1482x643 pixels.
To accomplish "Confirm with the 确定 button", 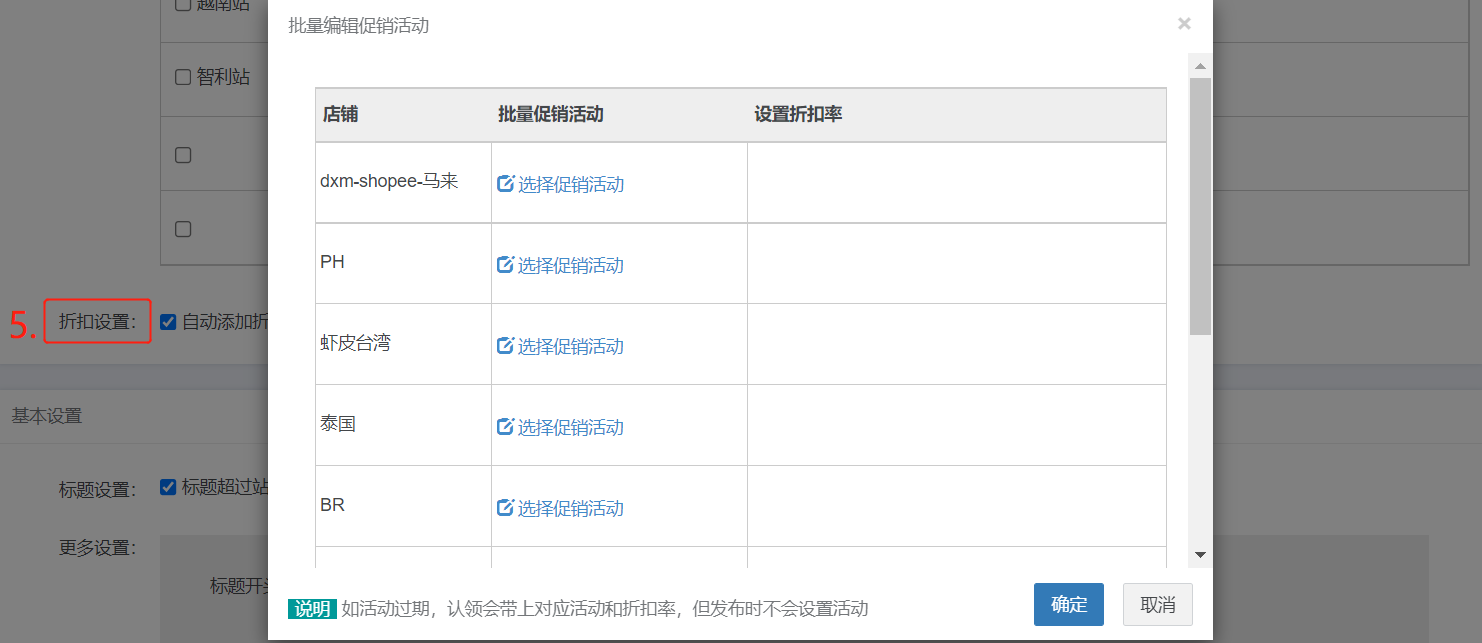I will [1068, 604].
